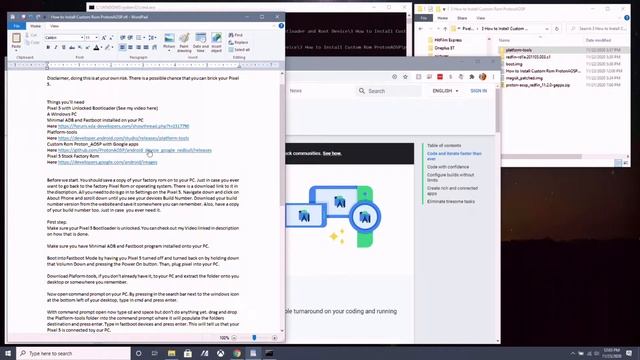The image size is (640, 360).
Task: Switch to the Home tab in WordPad
Action: click(x=36, y=26)
